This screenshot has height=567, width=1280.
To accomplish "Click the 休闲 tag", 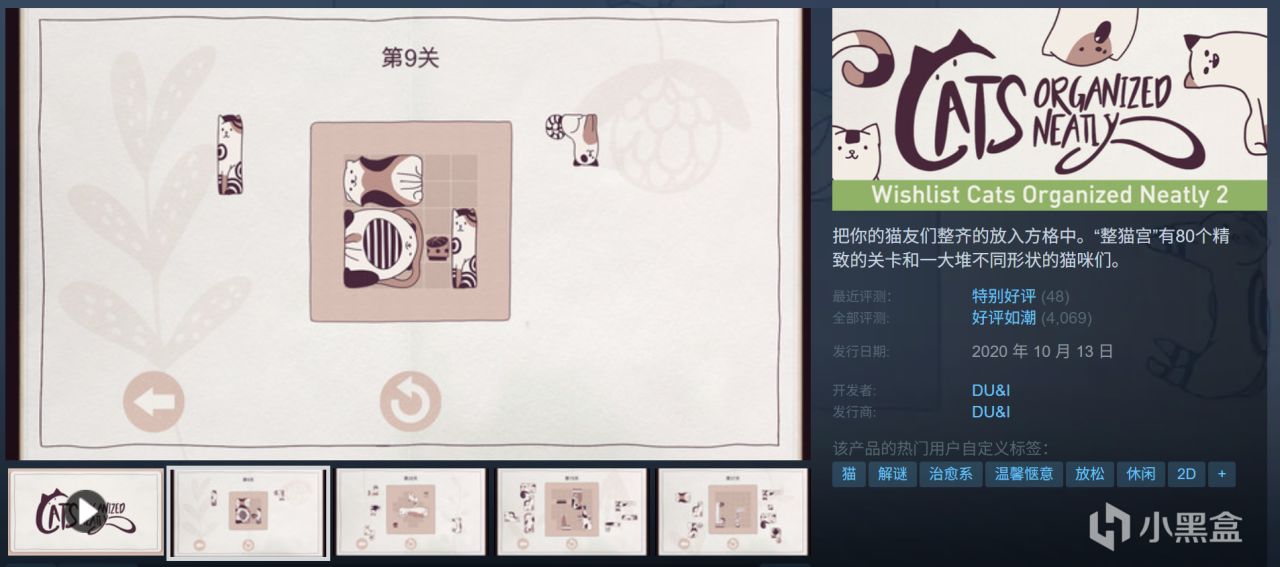I will [x=1140, y=474].
